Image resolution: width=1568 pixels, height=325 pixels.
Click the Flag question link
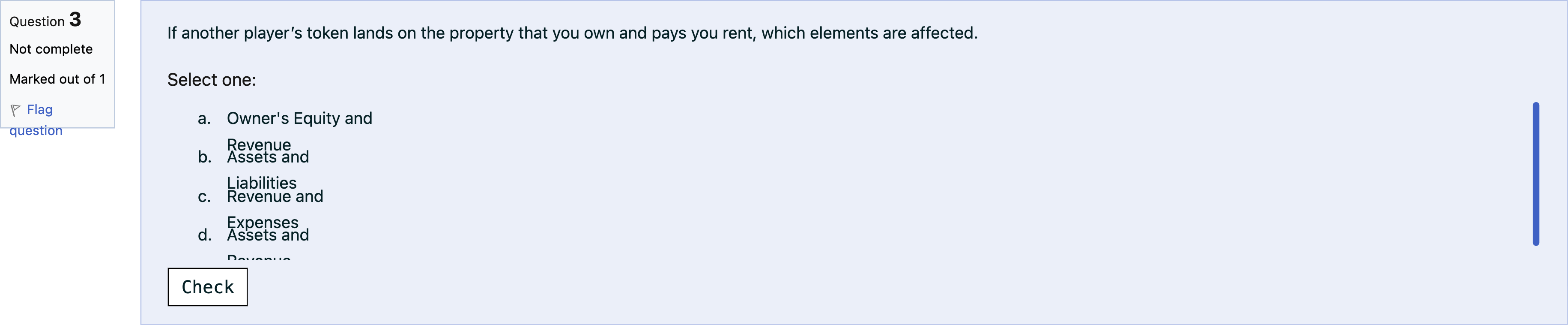[39, 110]
